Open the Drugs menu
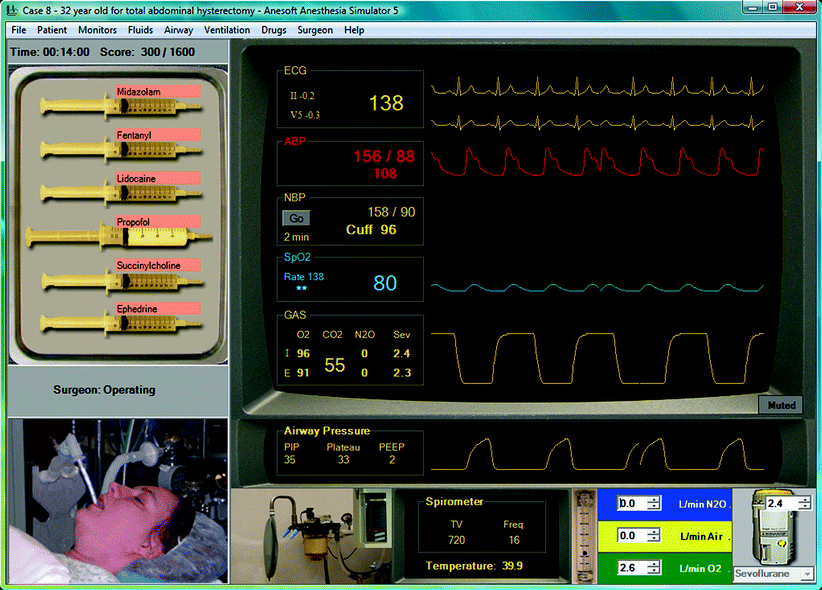This screenshot has width=822, height=590. [273, 30]
